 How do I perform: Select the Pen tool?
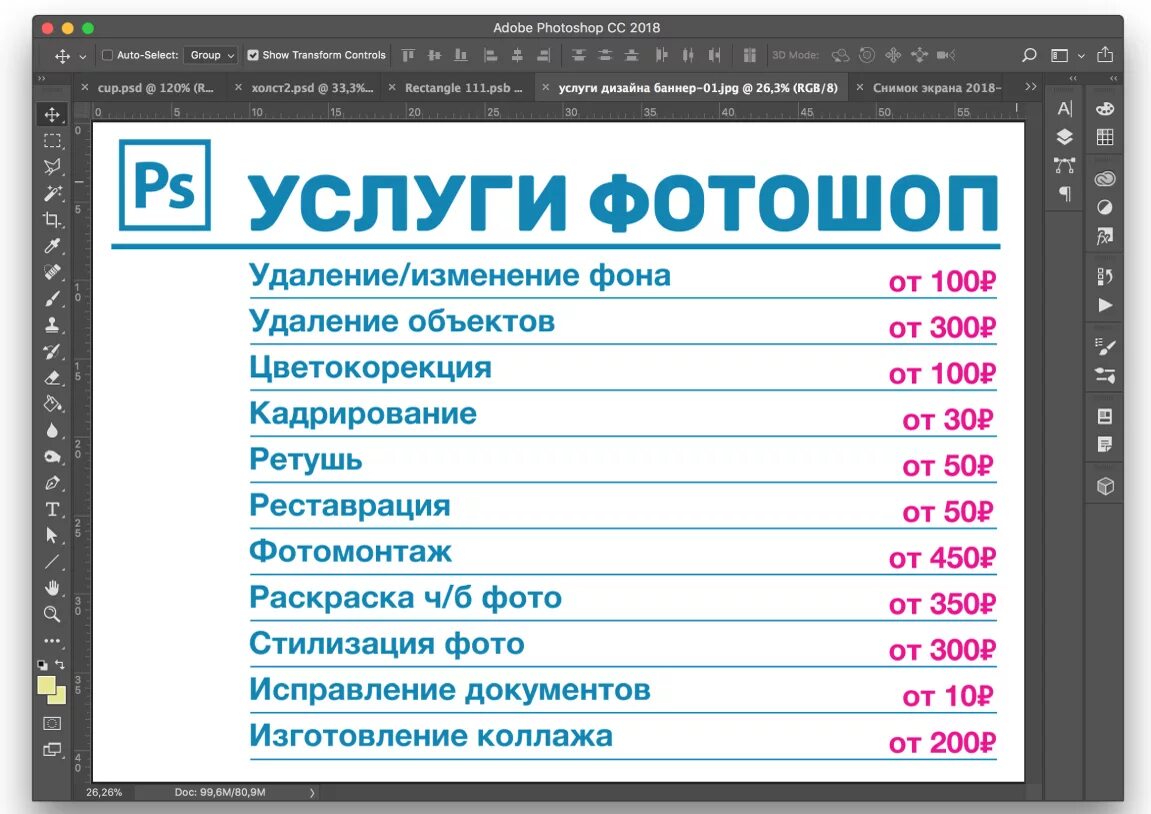click(x=52, y=483)
